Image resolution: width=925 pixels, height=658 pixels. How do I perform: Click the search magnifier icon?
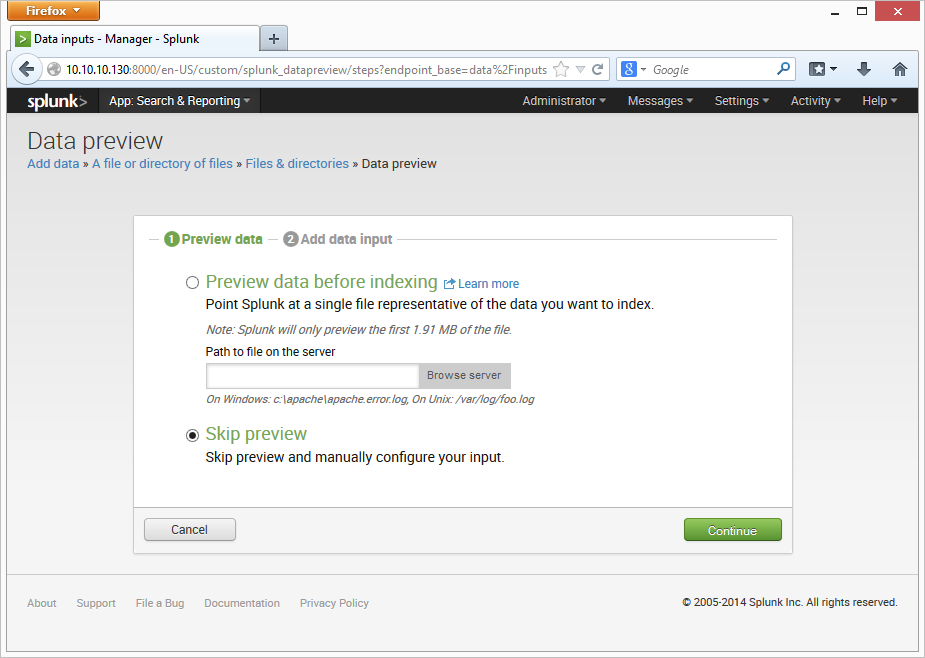tap(783, 69)
